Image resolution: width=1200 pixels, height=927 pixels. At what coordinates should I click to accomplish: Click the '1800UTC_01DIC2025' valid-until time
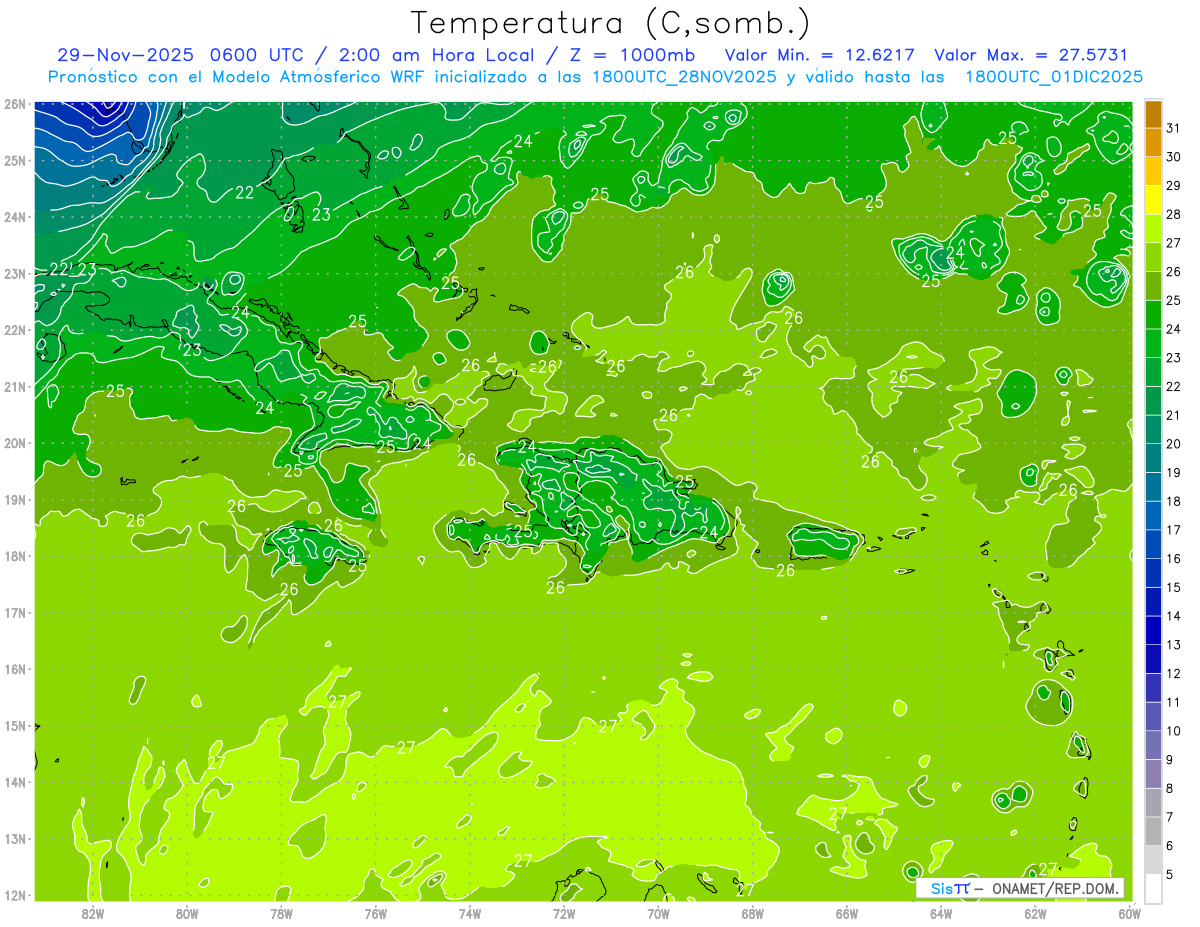[1053, 77]
